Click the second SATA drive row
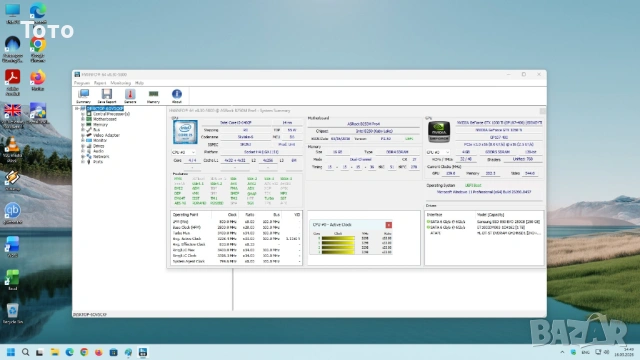The image size is (640, 360). pos(484,227)
